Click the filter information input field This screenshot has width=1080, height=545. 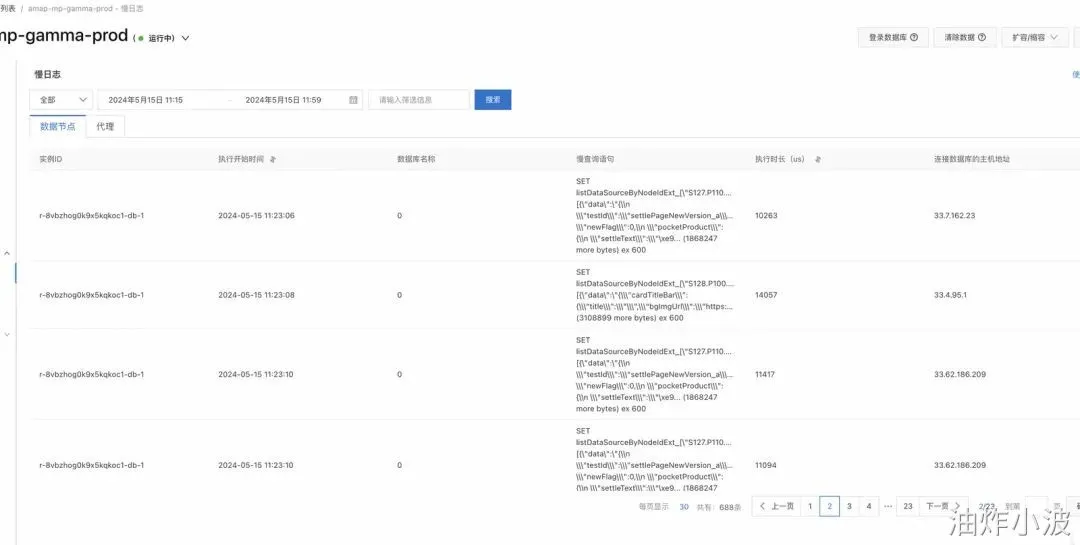[x=419, y=100]
